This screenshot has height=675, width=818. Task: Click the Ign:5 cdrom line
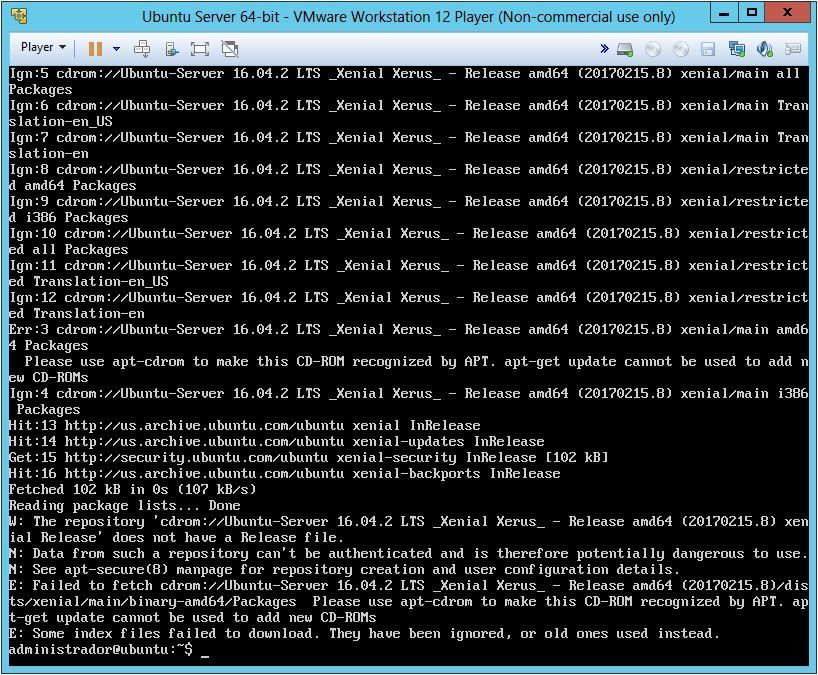point(404,81)
